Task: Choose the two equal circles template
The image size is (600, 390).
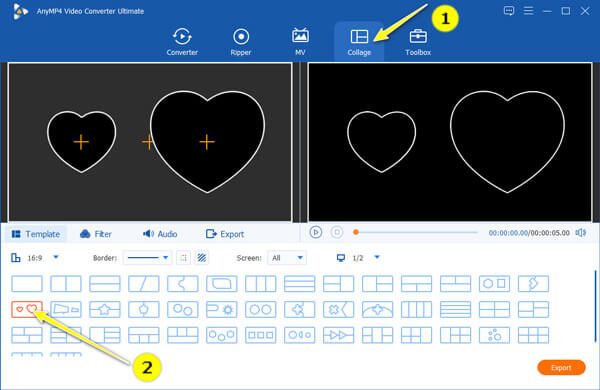Action: point(261,309)
